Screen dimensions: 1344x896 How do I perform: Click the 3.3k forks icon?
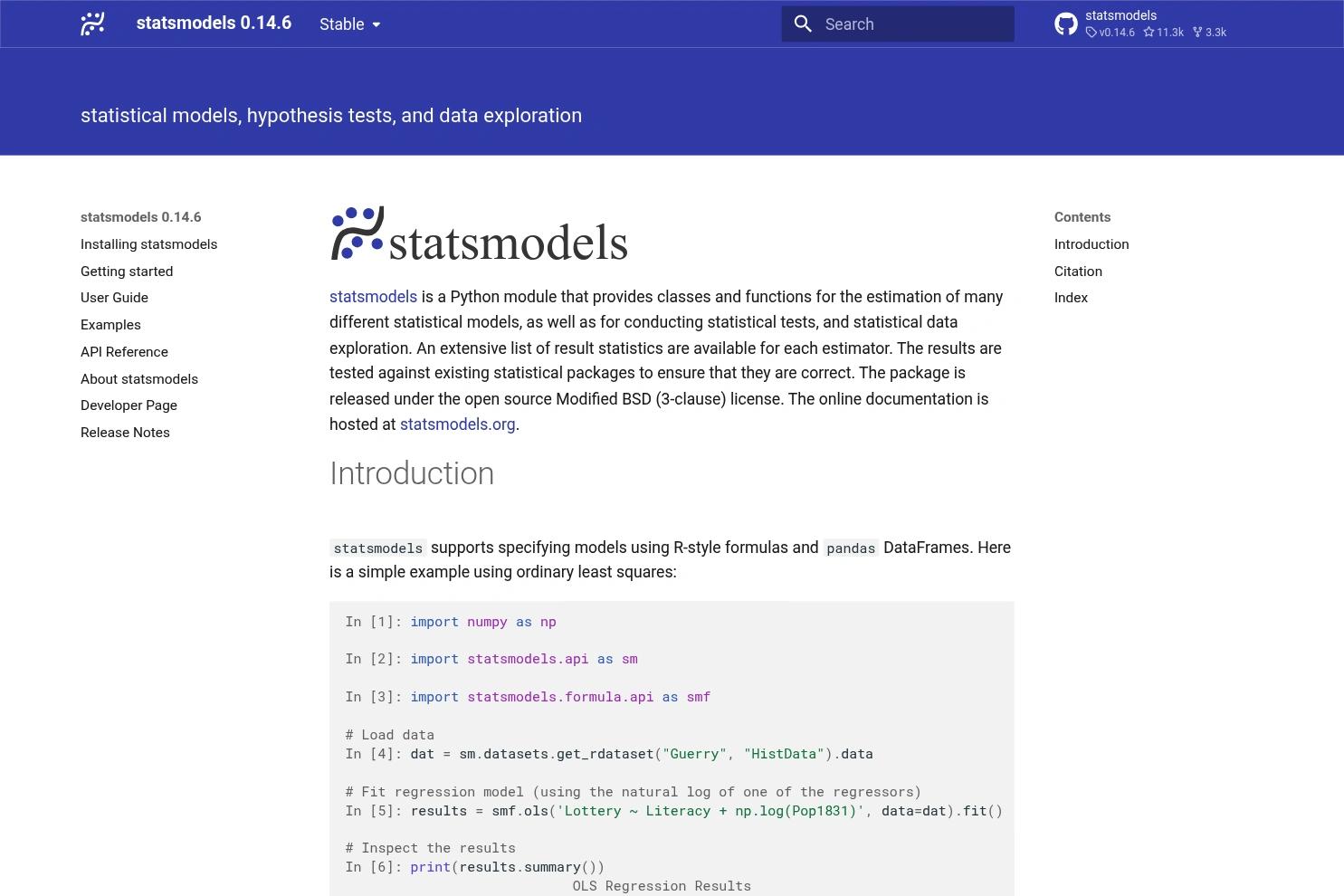pos(1197,33)
